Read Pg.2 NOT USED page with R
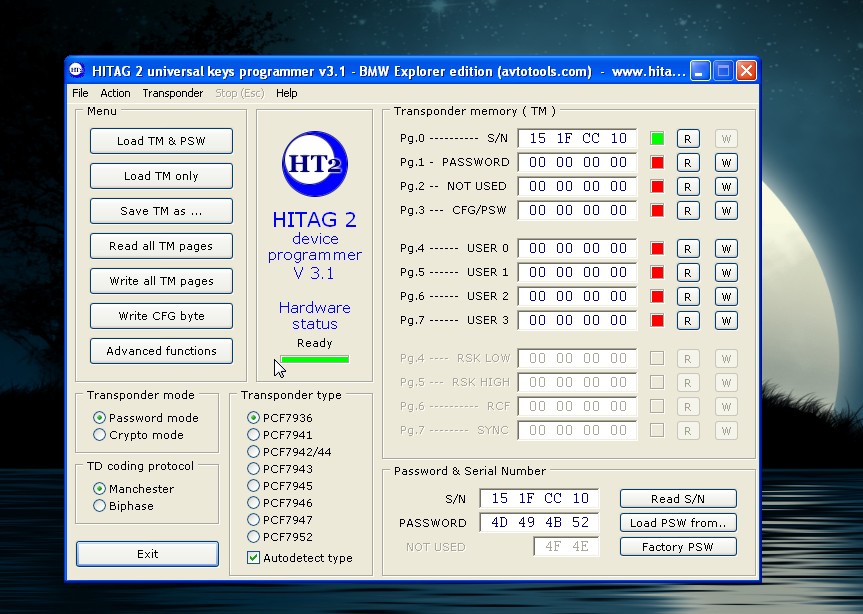The height and width of the screenshot is (614, 863). coord(687,187)
